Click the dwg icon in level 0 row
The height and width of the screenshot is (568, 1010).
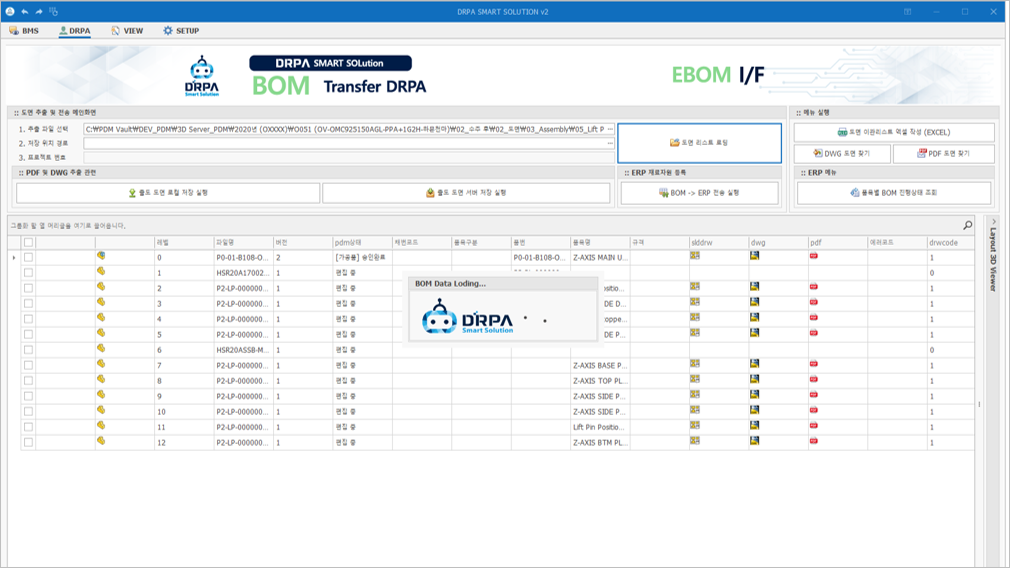pyautogui.click(x=754, y=256)
